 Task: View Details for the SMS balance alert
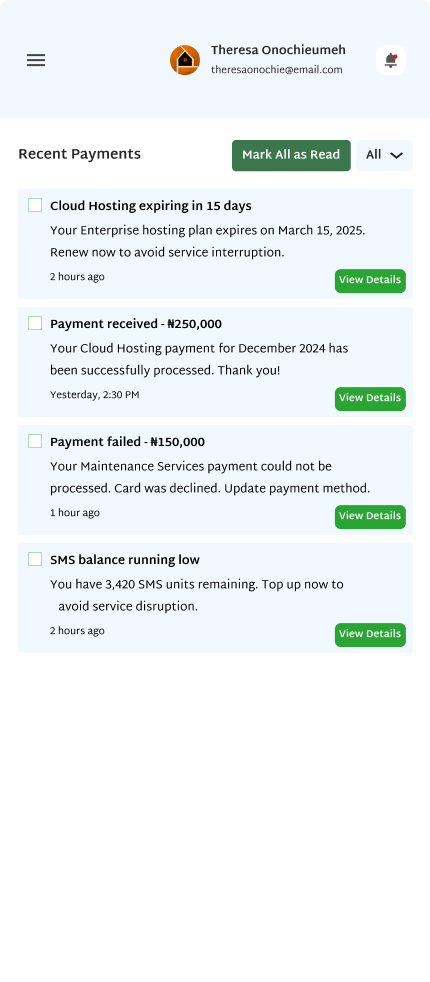(370, 634)
